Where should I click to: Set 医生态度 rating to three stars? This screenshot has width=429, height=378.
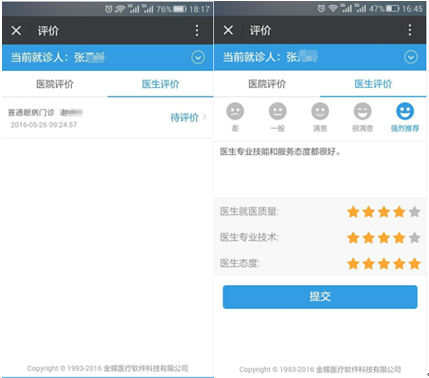(x=384, y=264)
